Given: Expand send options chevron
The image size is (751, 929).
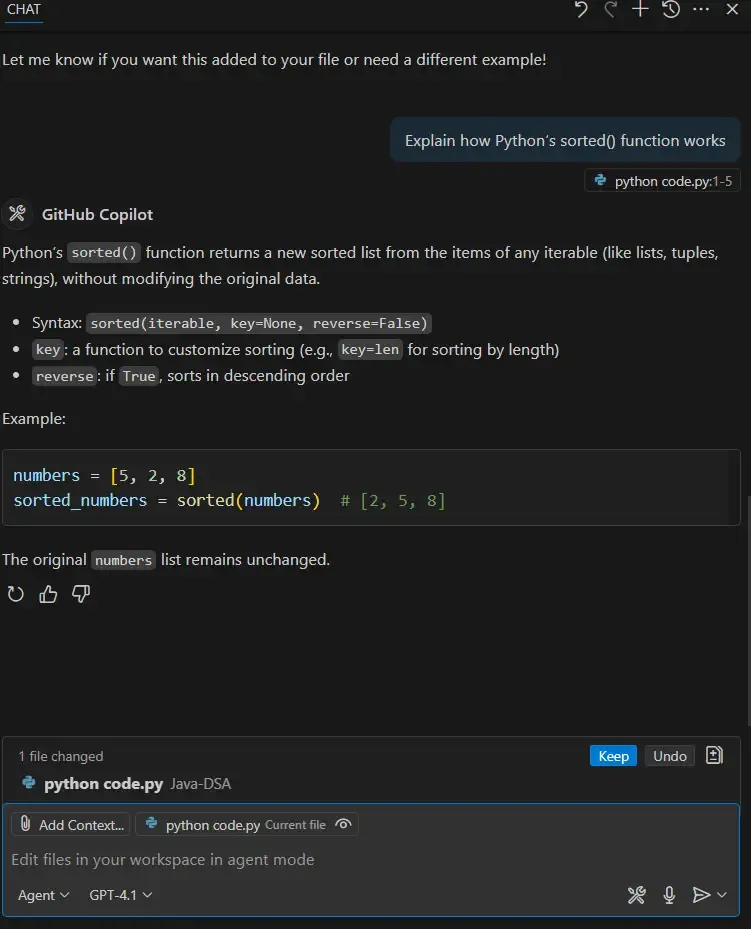Looking at the screenshot, I should pos(722,895).
